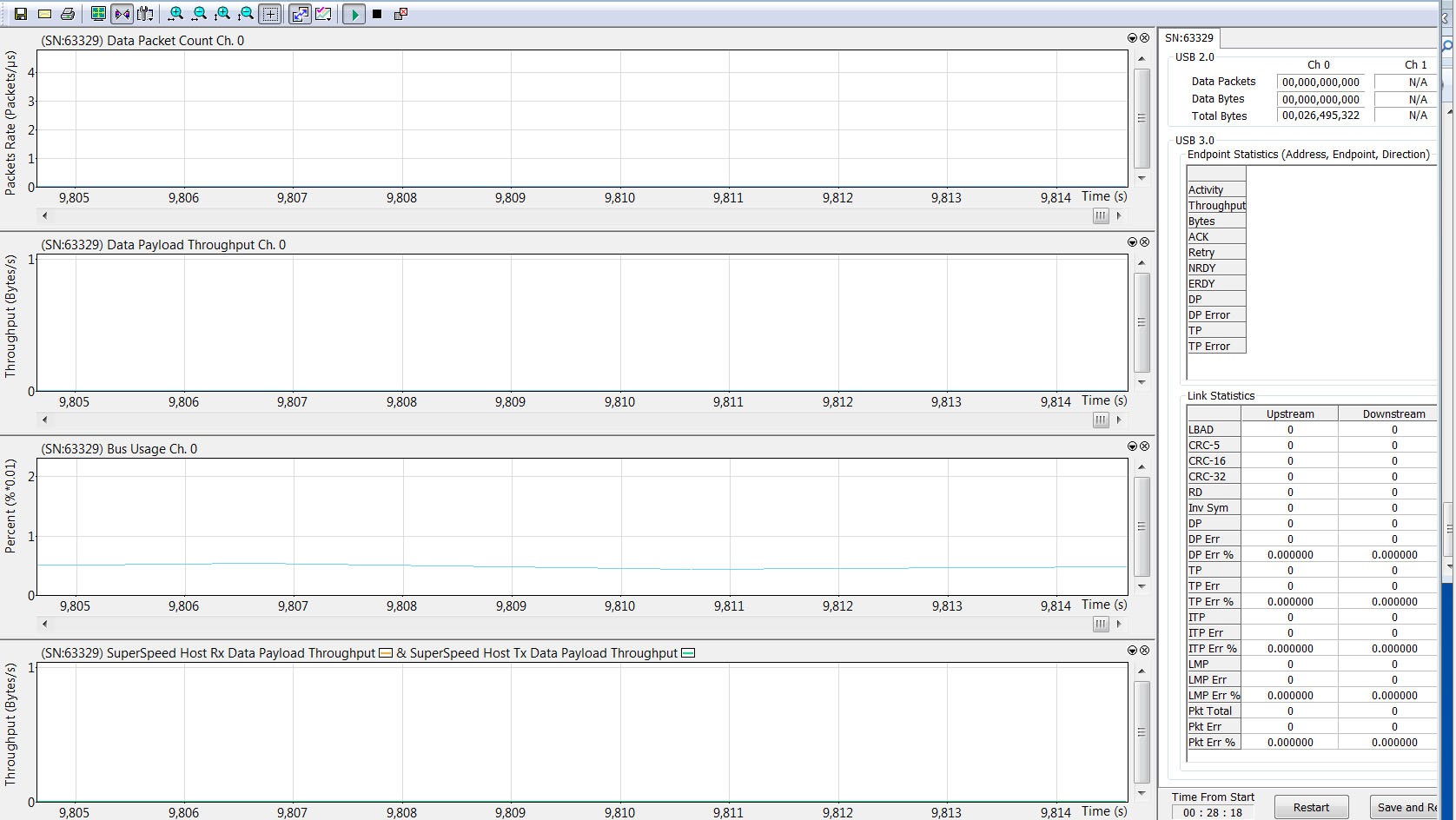
Task: Click the Restart button
Action: (x=1311, y=807)
